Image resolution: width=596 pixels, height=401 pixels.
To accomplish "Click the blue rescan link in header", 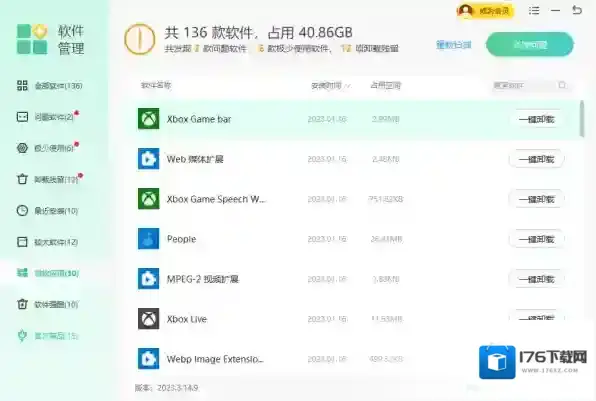I will 454,45.
